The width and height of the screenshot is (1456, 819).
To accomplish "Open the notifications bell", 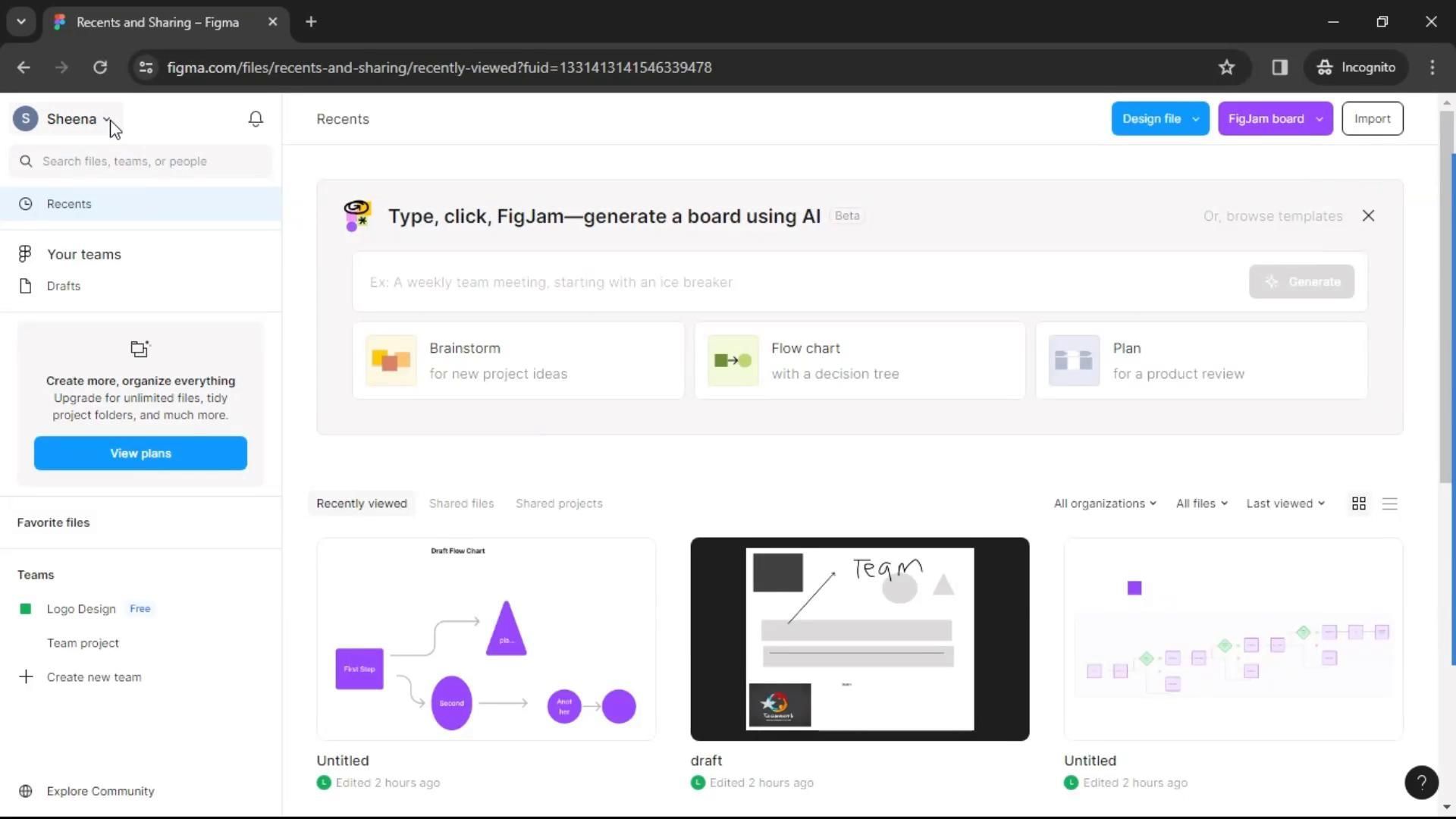I will point(256,119).
